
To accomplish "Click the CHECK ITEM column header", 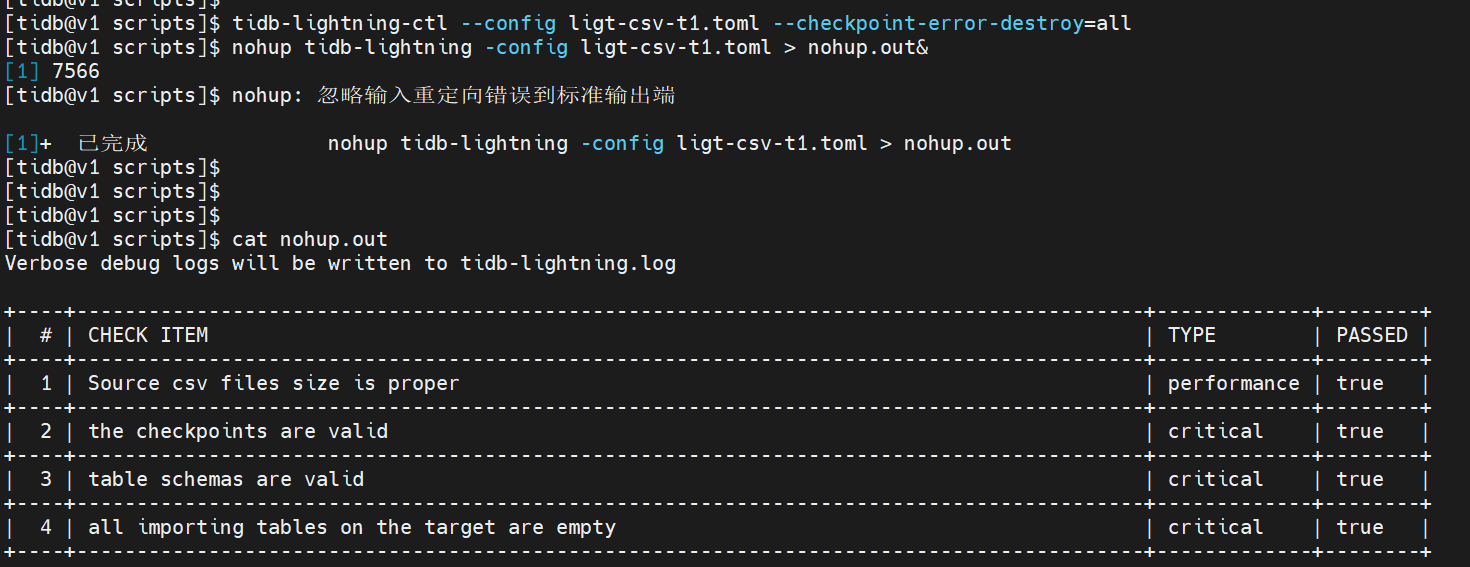I will 148,336.
